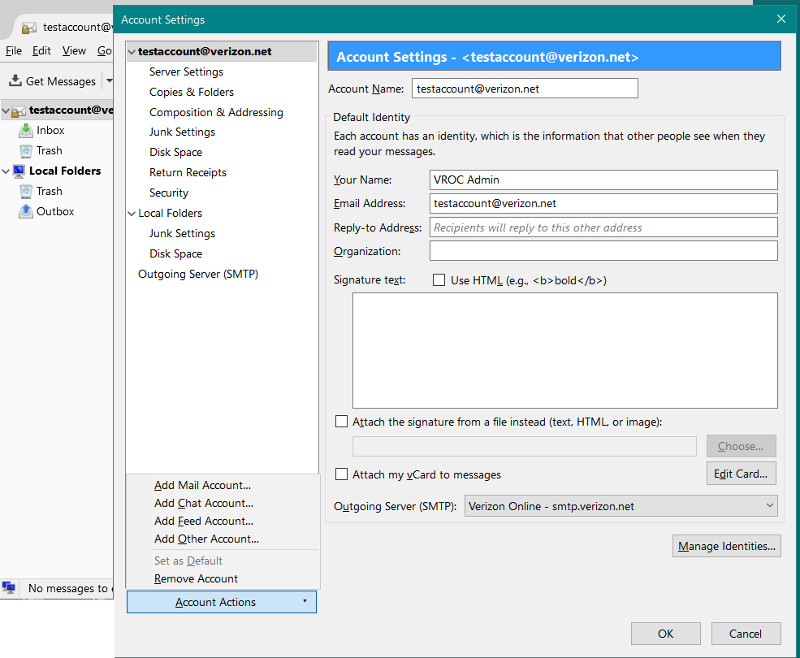Enable Use HTML for signature text
800x658 pixels.
pyautogui.click(x=439, y=280)
